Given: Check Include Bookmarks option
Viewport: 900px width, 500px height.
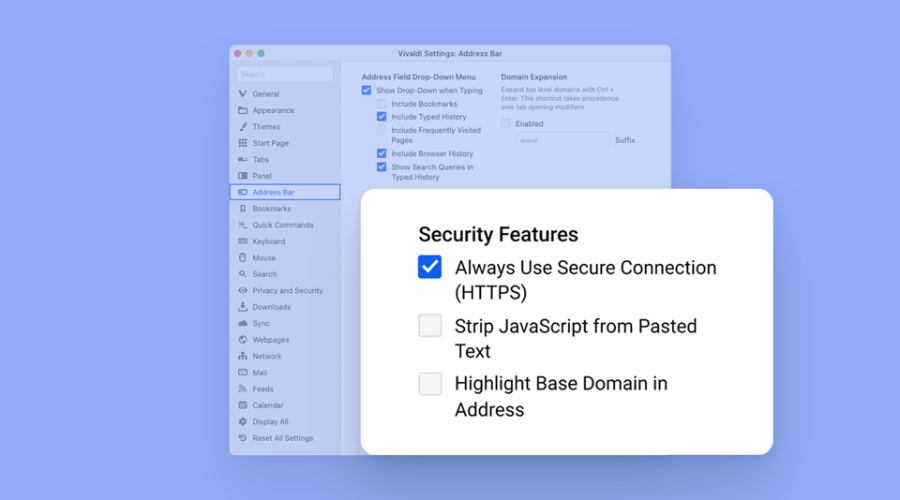Looking at the screenshot, I should [x=382, y=104].
